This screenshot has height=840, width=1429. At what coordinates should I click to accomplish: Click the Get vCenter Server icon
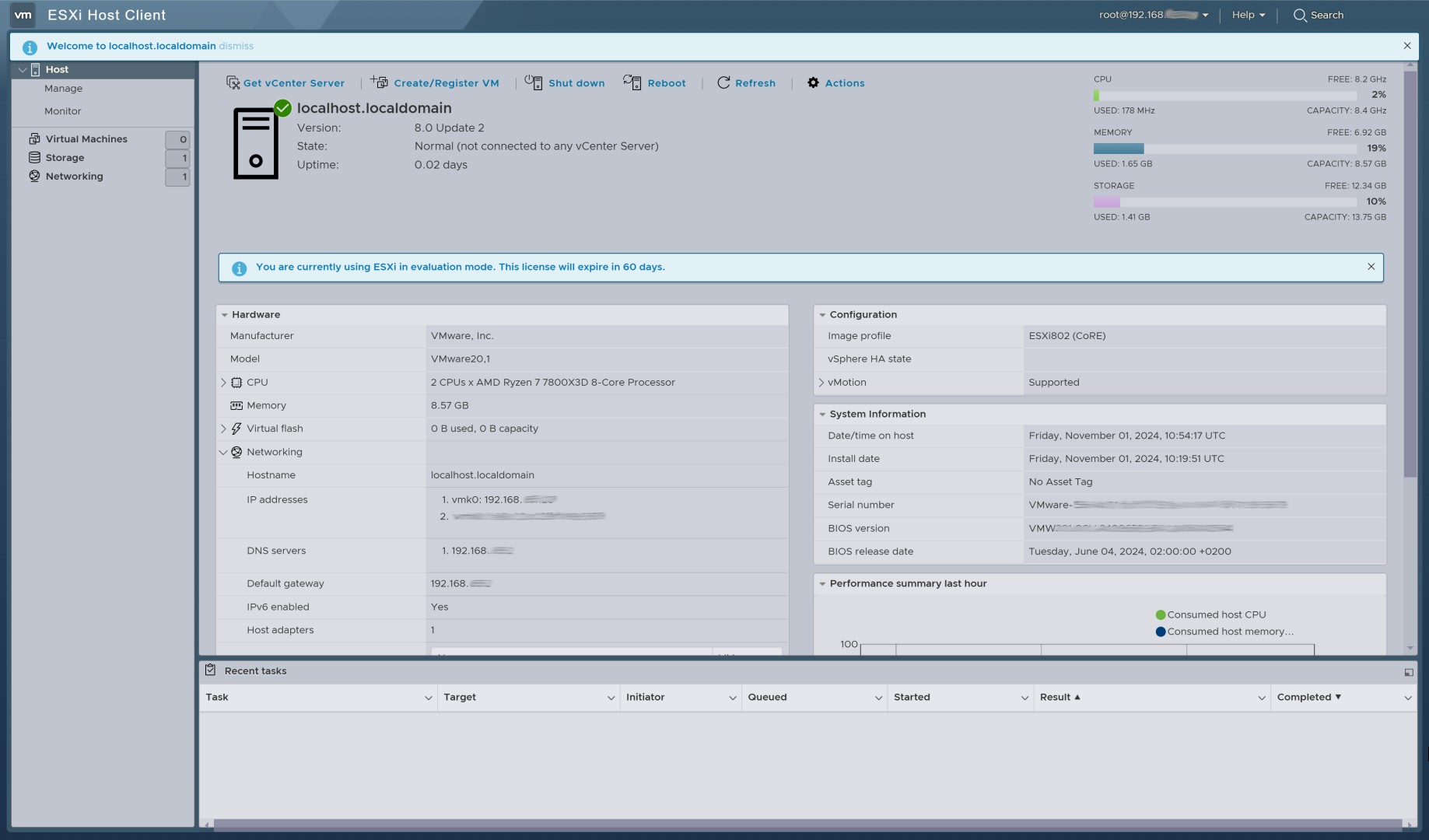tap(233, 82)
